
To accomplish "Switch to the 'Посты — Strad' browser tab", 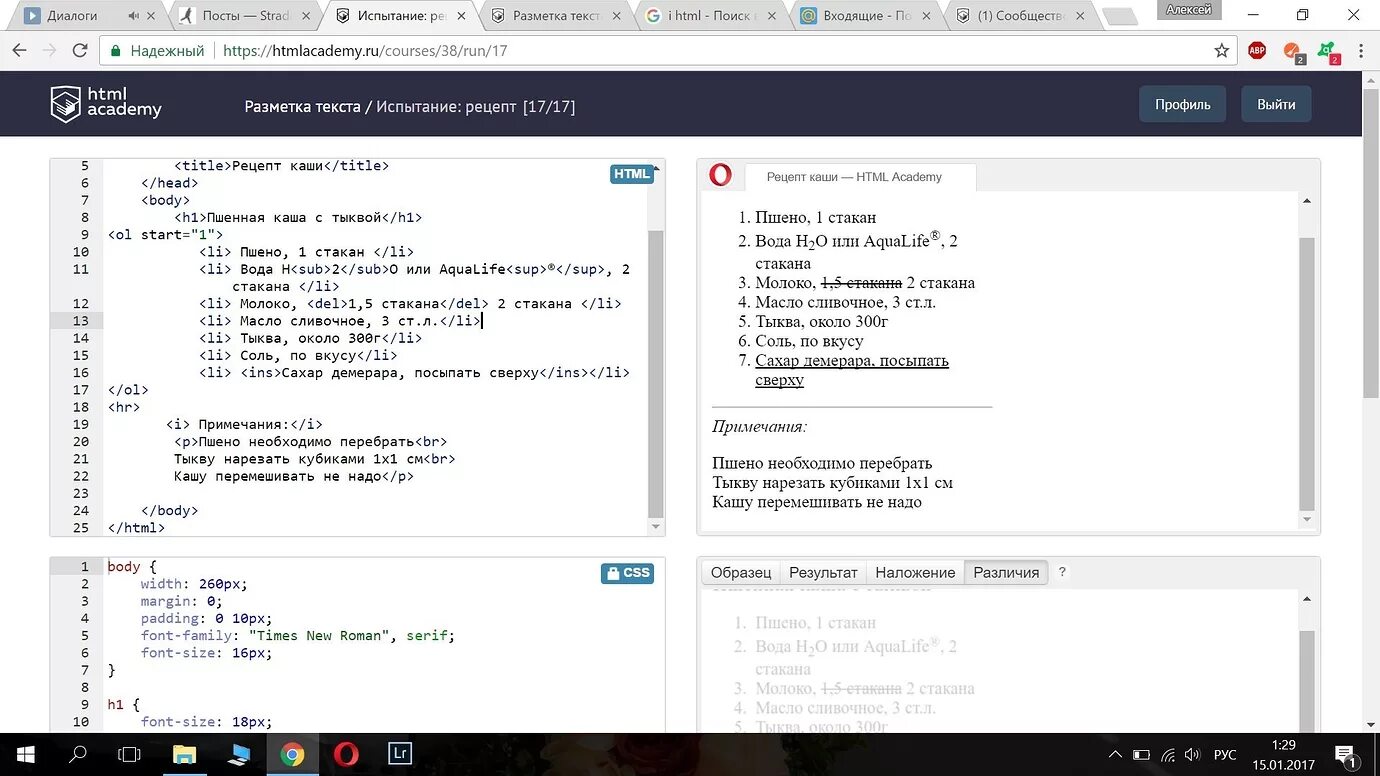I will (245, 16).
